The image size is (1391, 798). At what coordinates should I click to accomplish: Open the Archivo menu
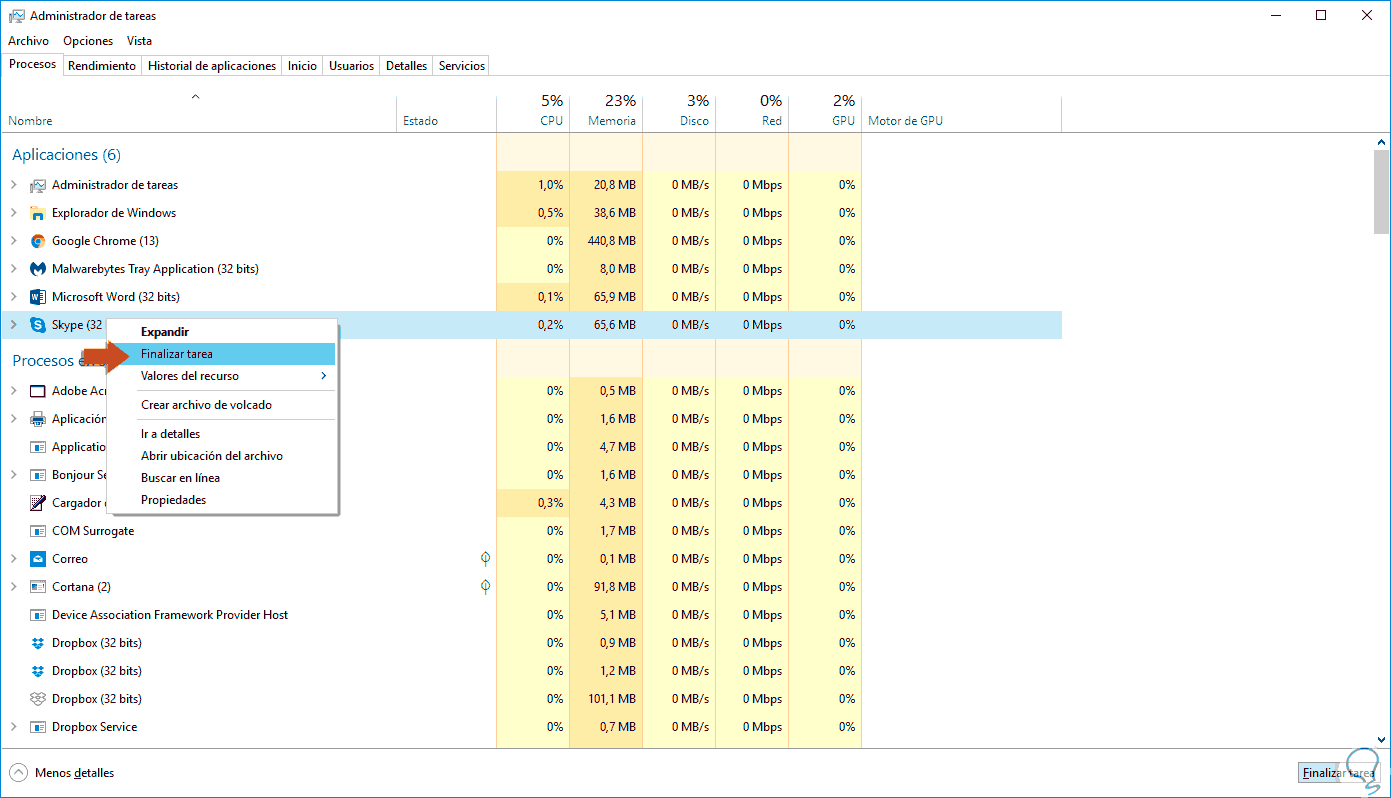coord(28,41)
